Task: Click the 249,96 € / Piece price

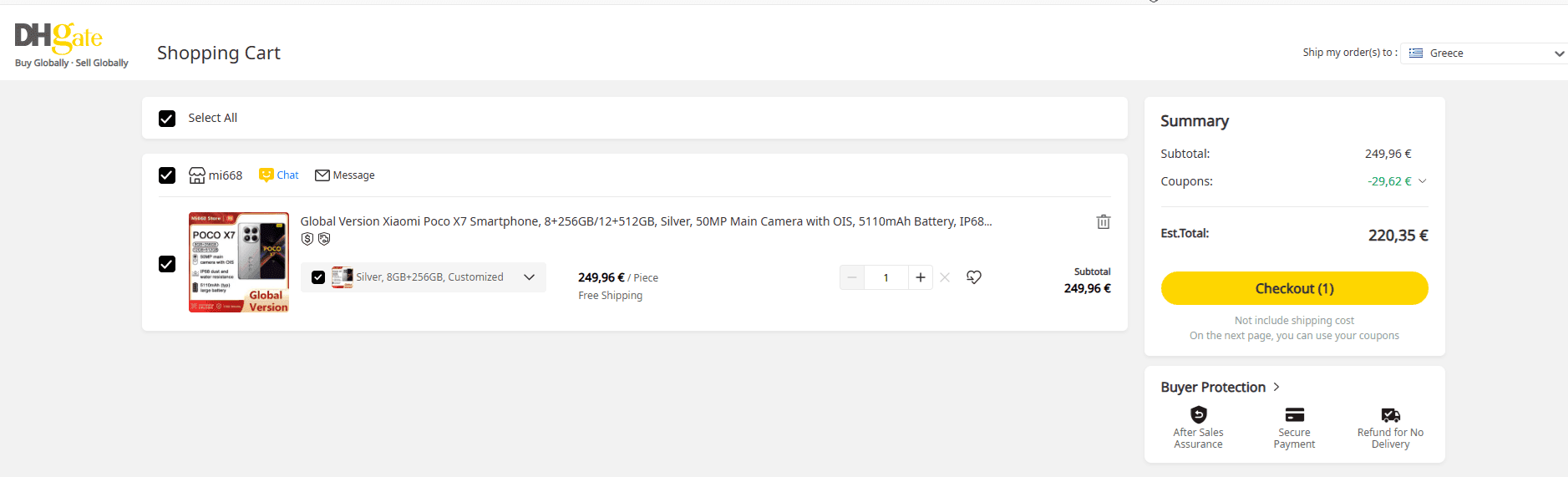Action: click(618, 277)
